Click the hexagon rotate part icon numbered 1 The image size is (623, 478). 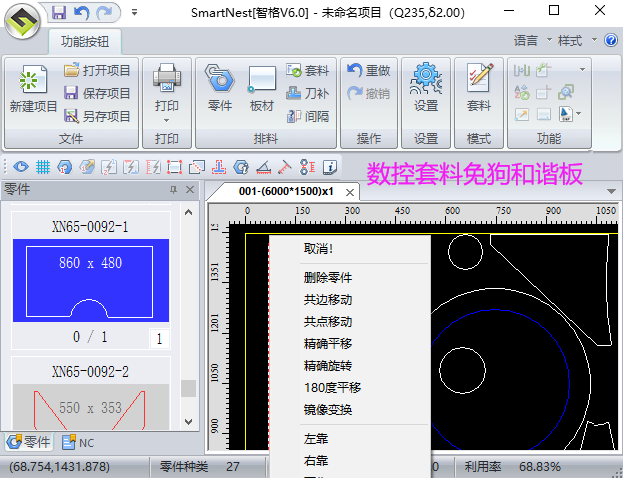65,167
